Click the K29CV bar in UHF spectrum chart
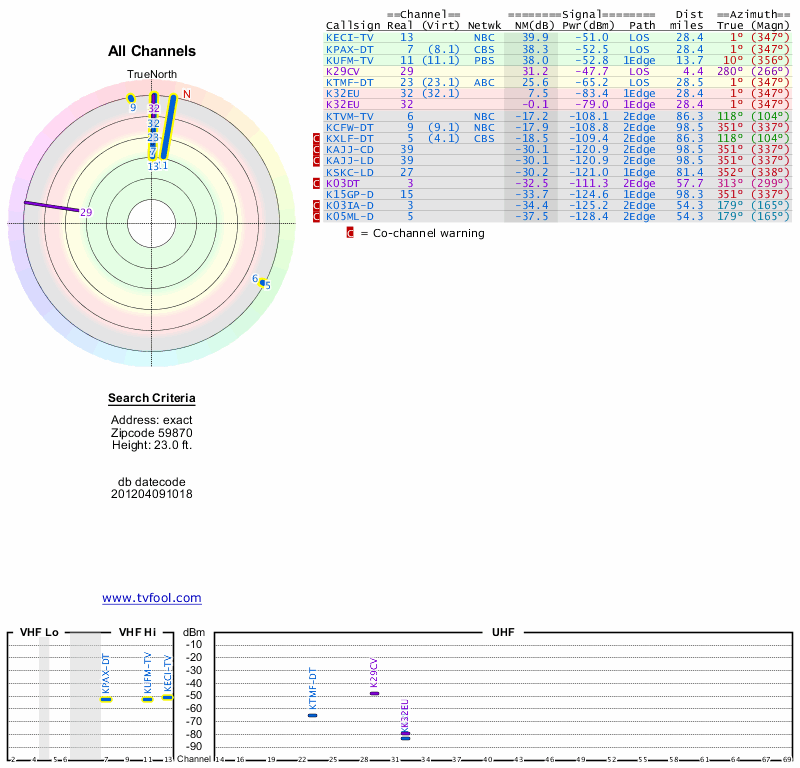The image size is (800, 768). (374, 693)
